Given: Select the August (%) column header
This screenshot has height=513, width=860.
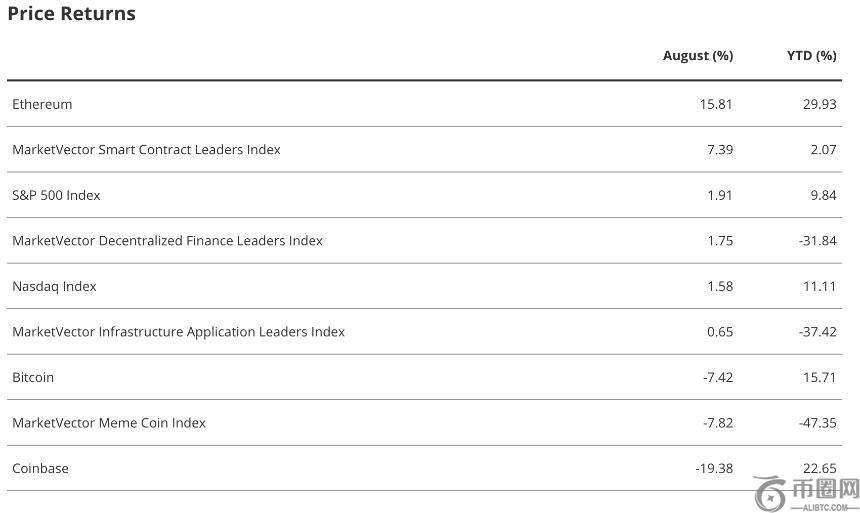Looking at the screenshot, I should (x=697, y=56).
